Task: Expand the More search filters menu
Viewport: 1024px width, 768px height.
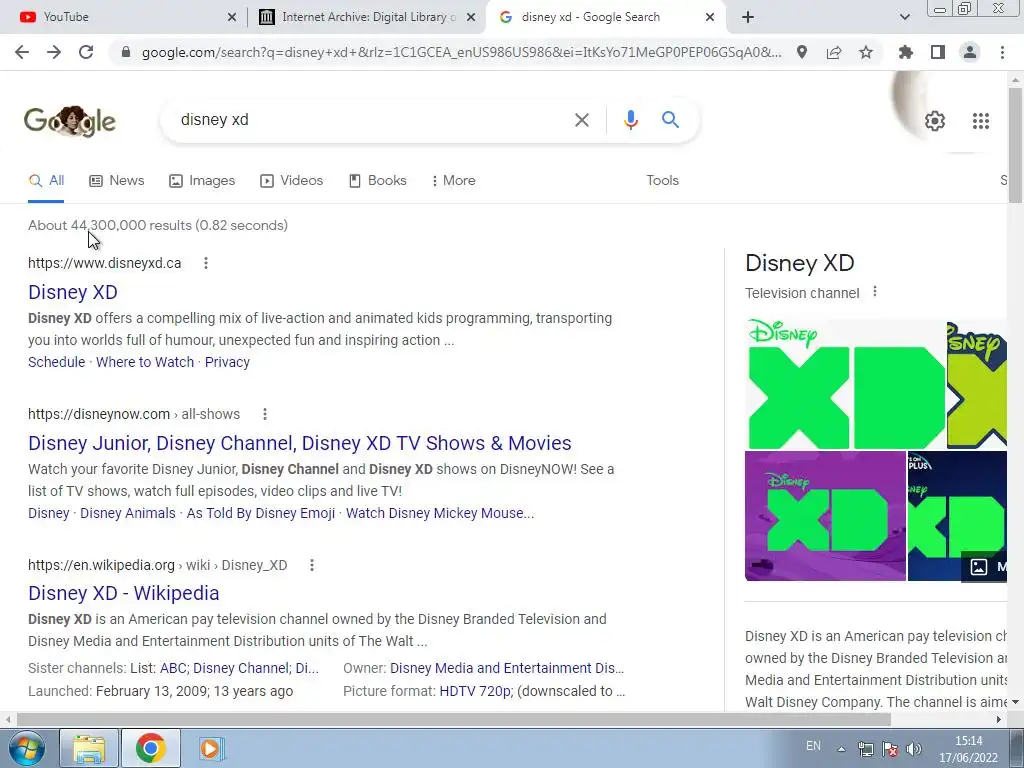Action: pos(453,180)
